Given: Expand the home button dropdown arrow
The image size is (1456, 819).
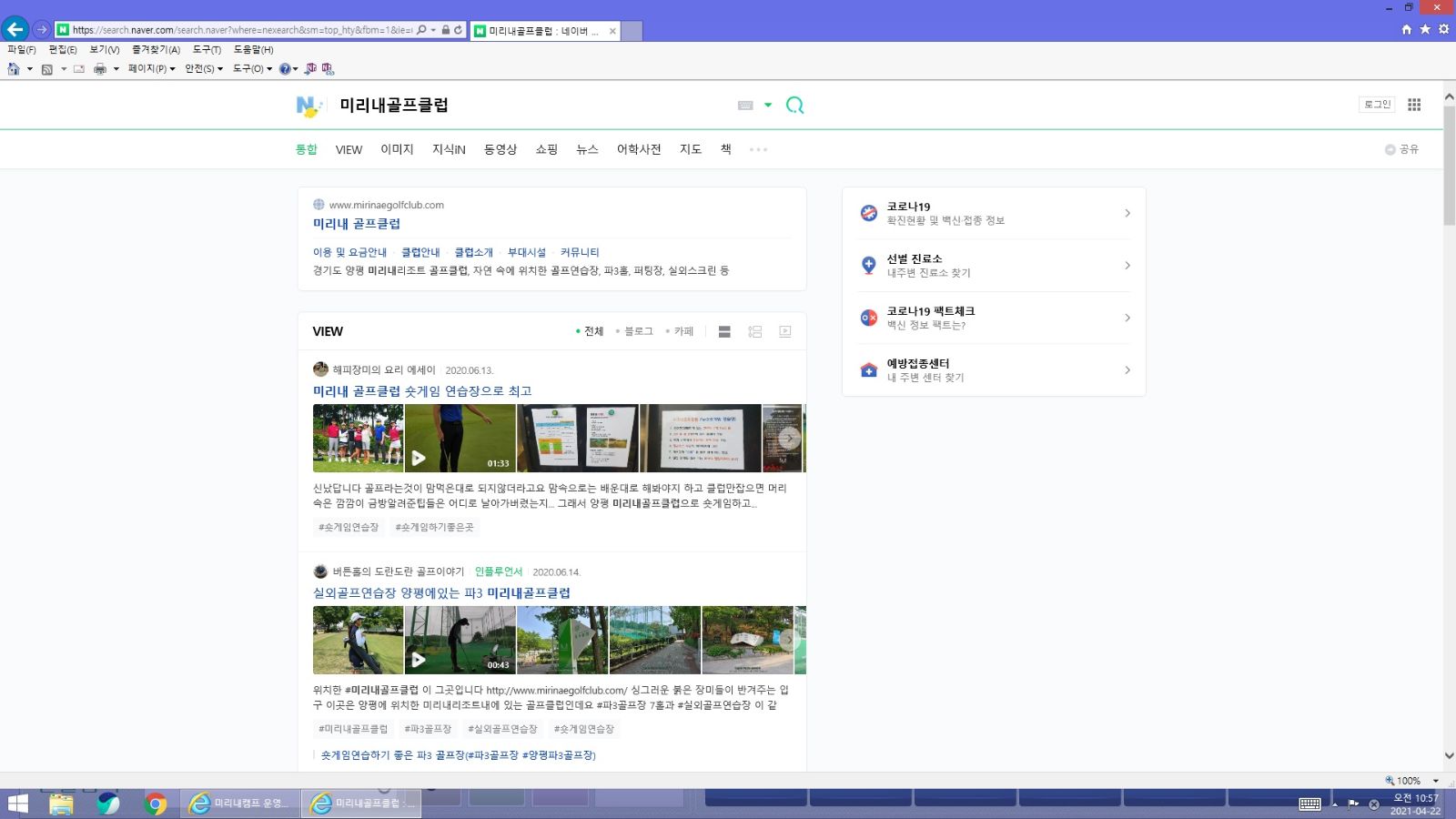Looking at the screenshot, I should 29,69.
